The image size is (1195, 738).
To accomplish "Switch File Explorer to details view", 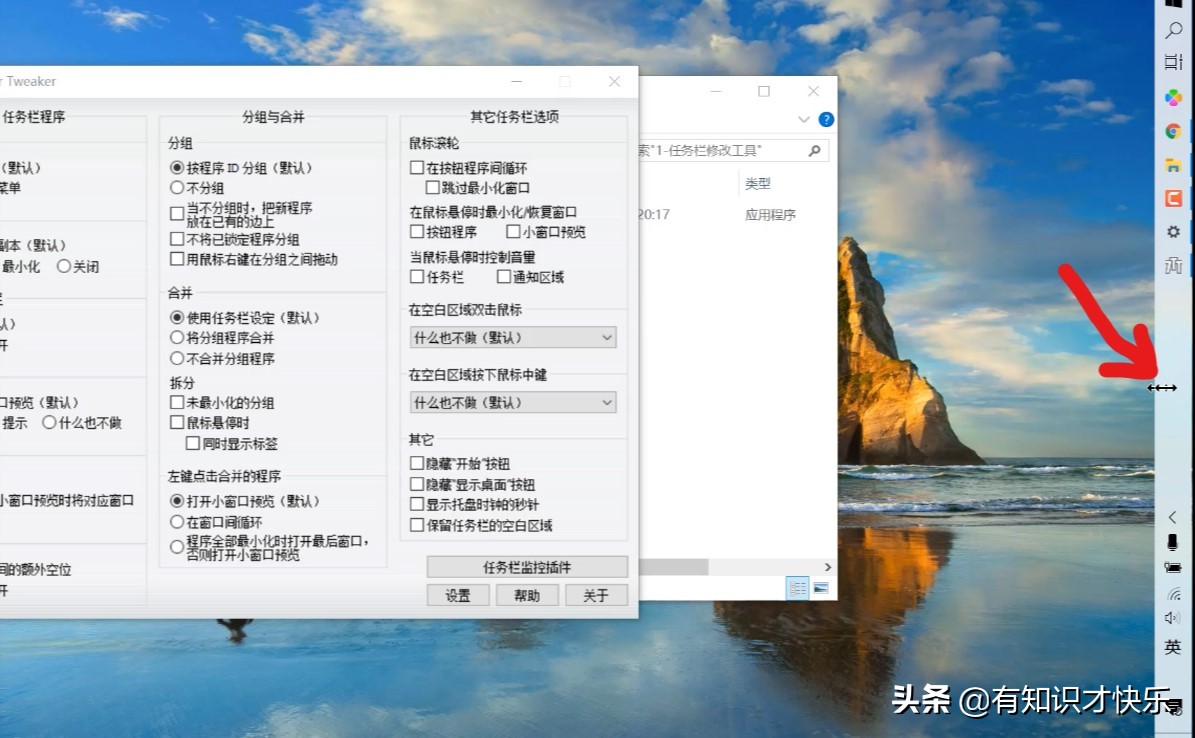I will coord(797,587).
